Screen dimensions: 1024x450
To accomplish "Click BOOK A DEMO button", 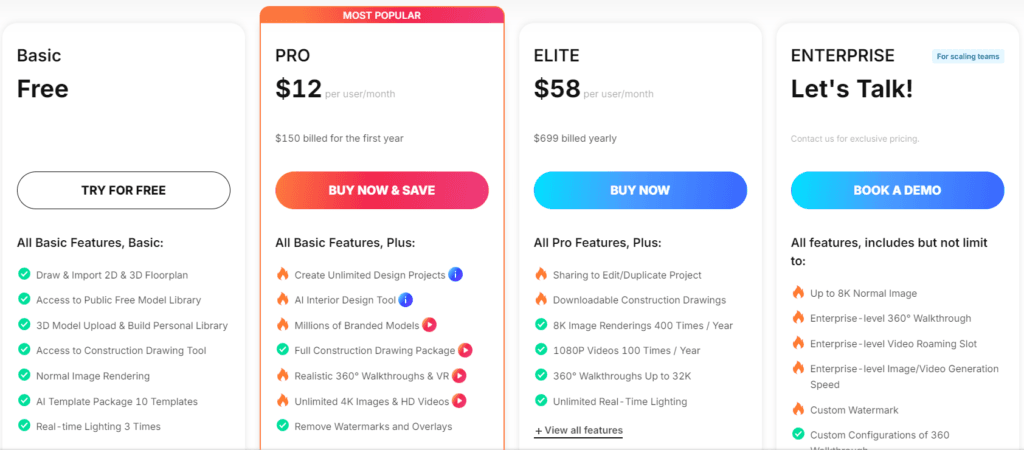I will coord(897,190).
